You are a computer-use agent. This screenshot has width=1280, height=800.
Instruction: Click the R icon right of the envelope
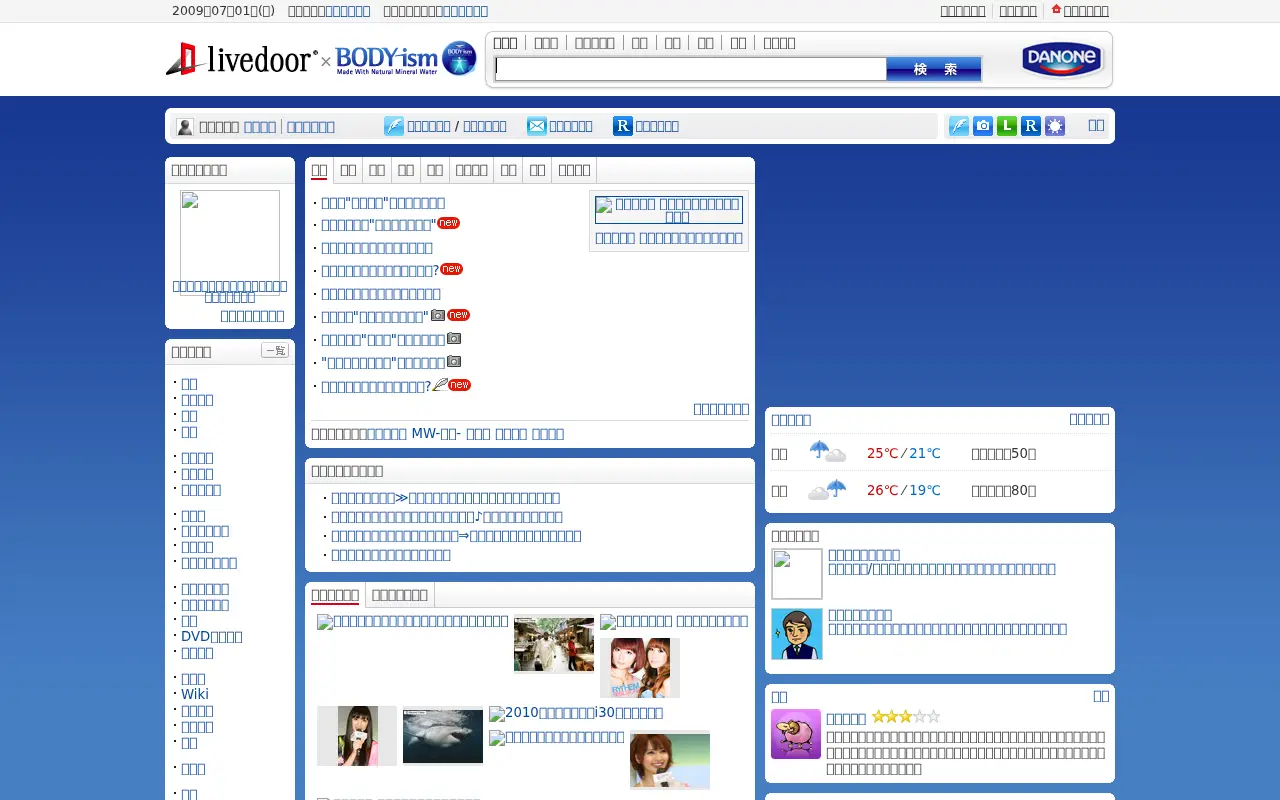click(x=623, y=126)
